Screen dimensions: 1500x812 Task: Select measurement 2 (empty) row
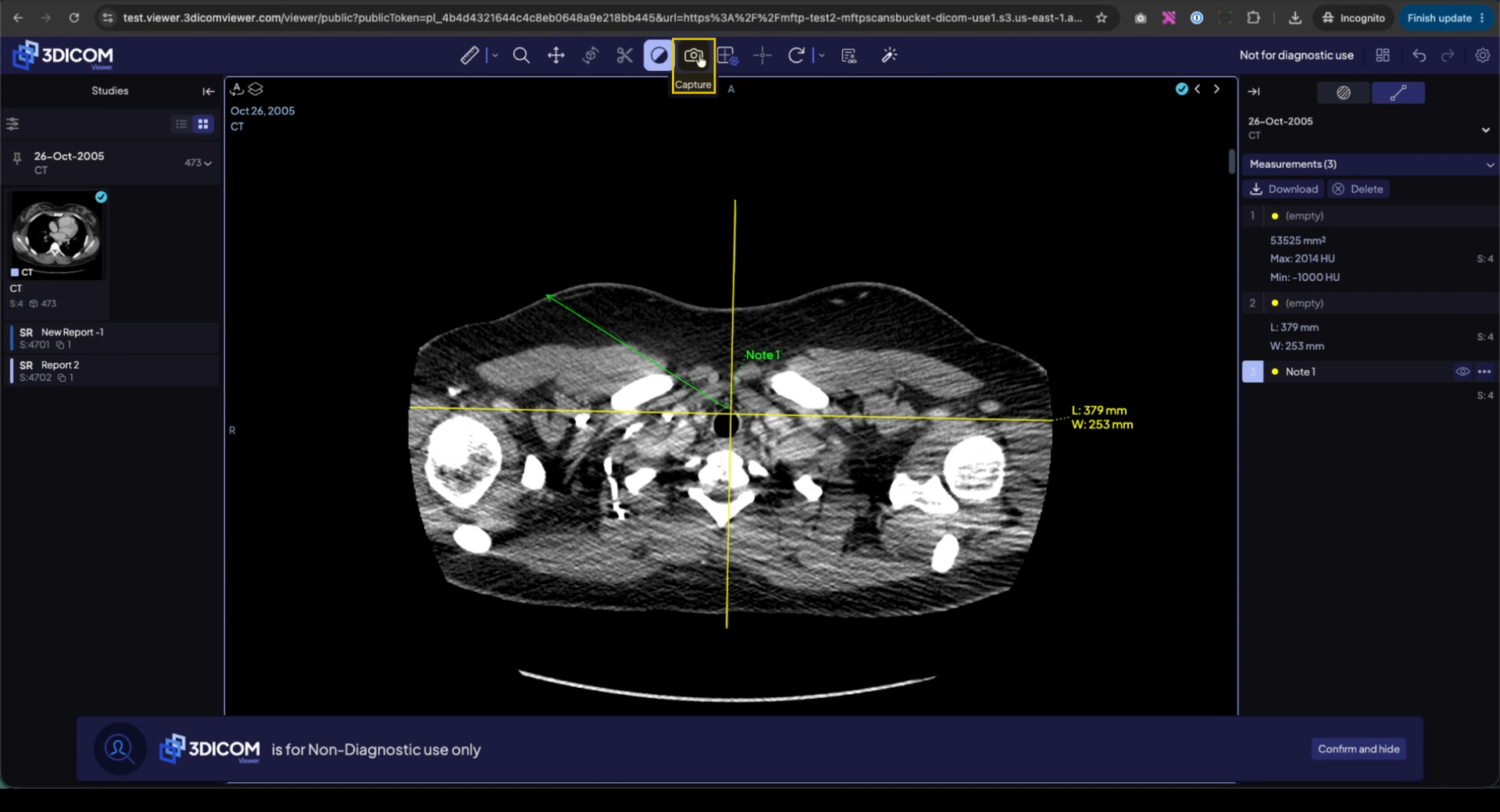[1370, 303]
